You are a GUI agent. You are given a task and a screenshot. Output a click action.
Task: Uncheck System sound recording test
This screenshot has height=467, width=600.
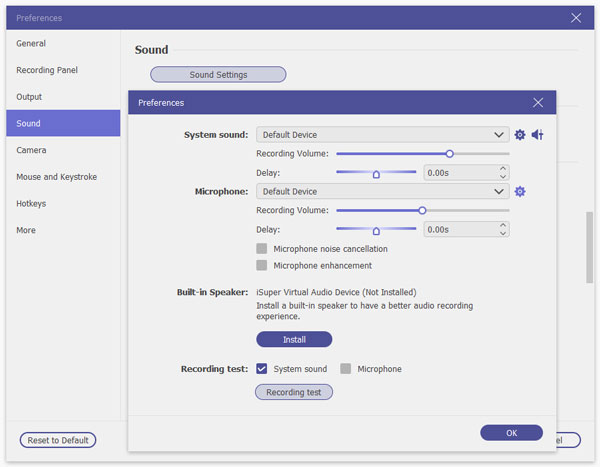coord(262,369)
